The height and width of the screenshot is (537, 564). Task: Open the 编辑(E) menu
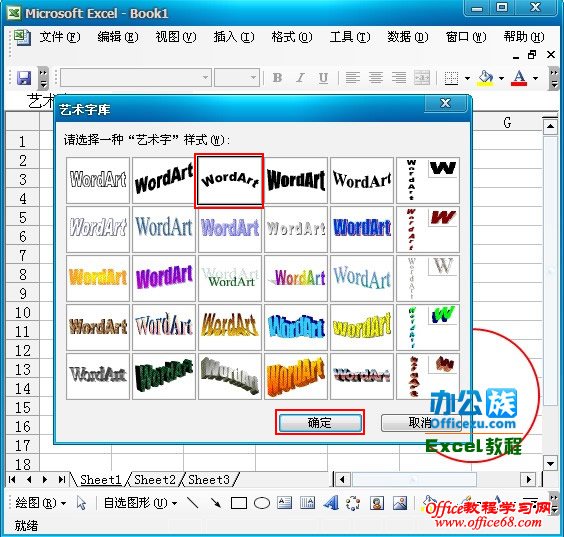[118, 37]
